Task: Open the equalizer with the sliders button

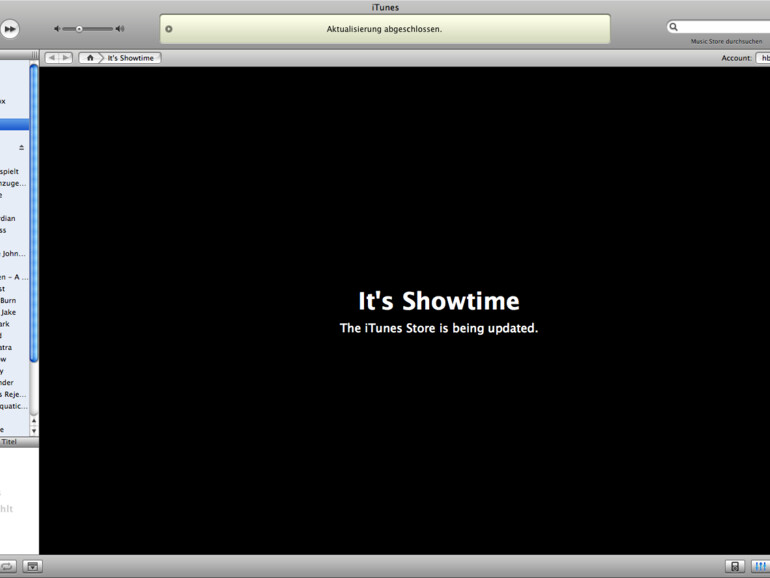Action: click(760, 566)
